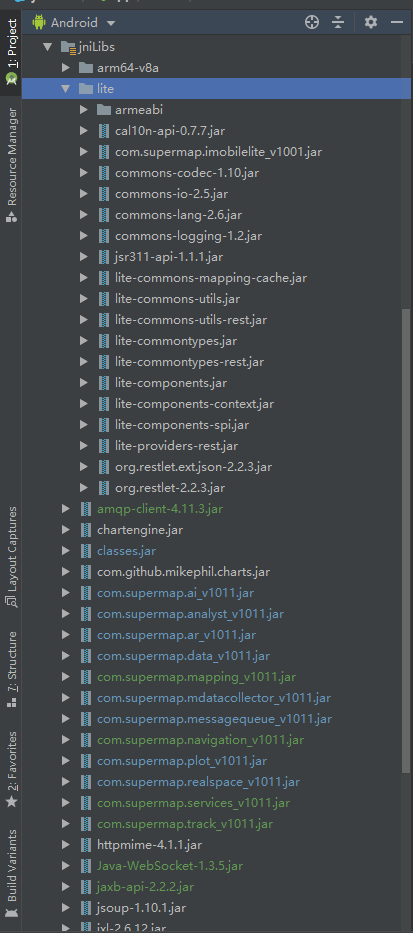Screen dimensions: 413x933
Task: Select com.supermap.mapping_v1011.jar
Action: [196, 677]
